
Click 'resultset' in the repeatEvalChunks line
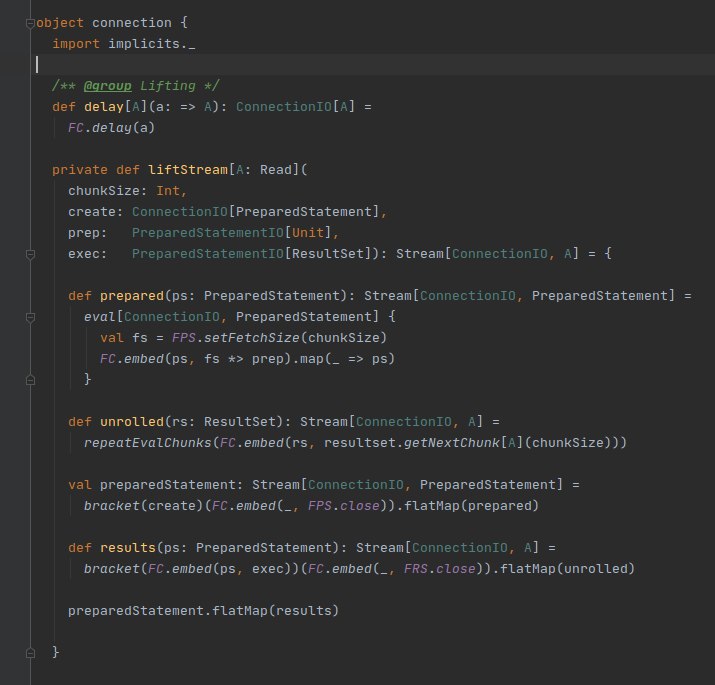360,442
